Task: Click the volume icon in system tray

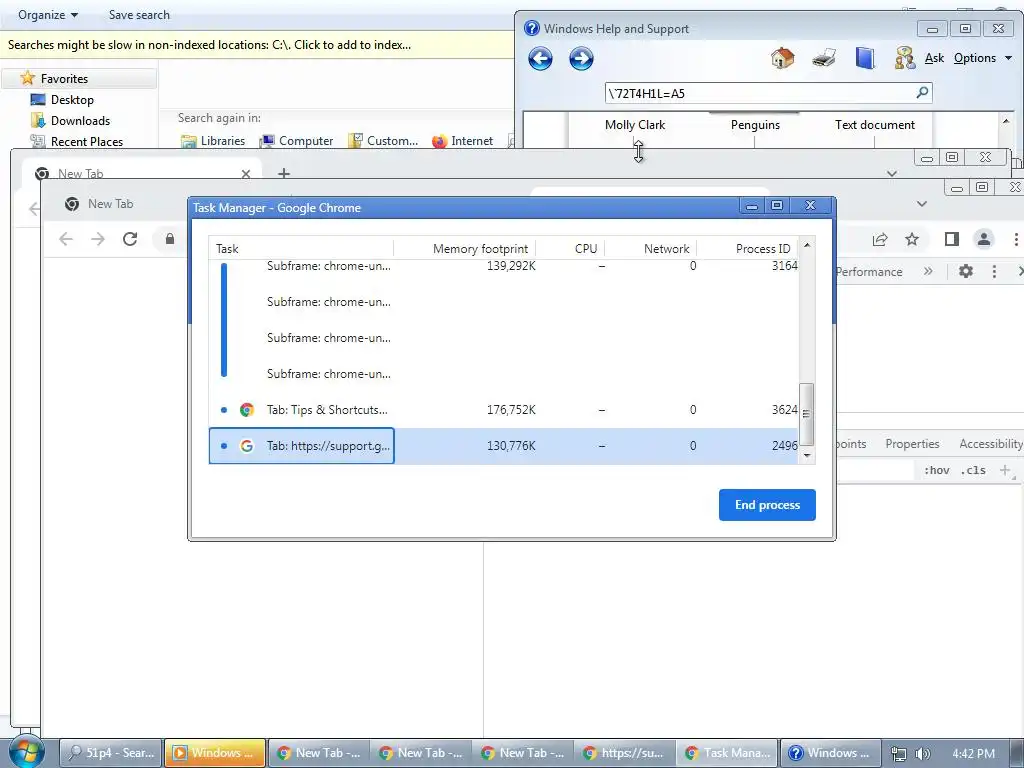Action: point(923,754)
